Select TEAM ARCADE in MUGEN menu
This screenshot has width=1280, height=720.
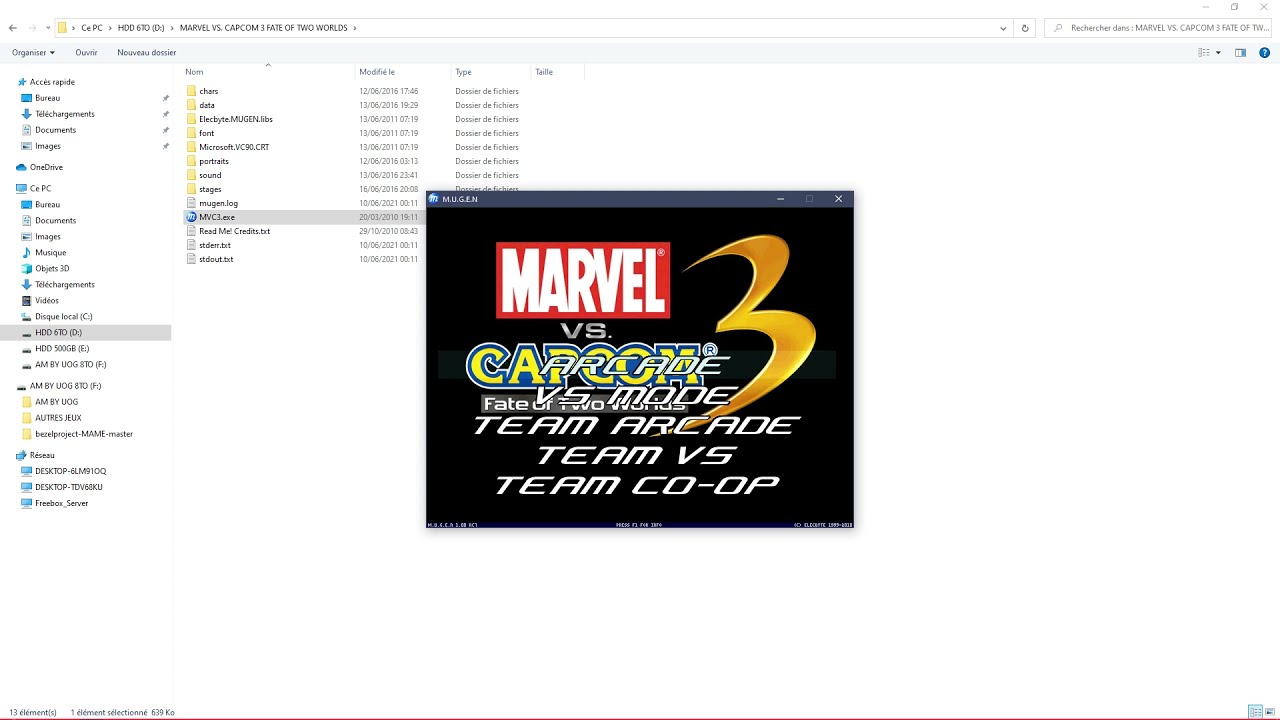pyautogui.click(x=636, y=424)
